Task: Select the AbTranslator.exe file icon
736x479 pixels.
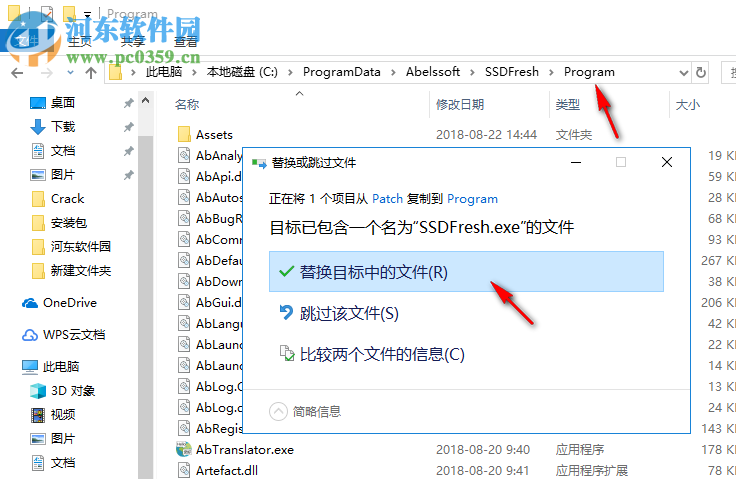Action: 184,449
